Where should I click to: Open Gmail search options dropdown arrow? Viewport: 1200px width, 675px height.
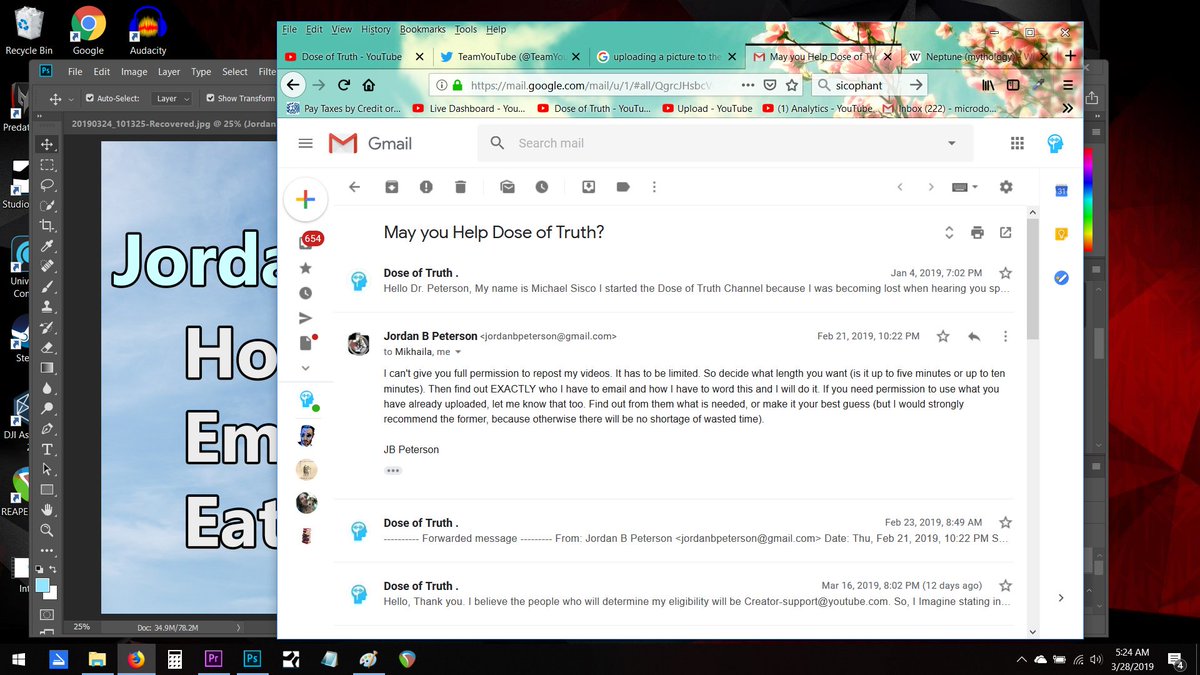(951, 144)
